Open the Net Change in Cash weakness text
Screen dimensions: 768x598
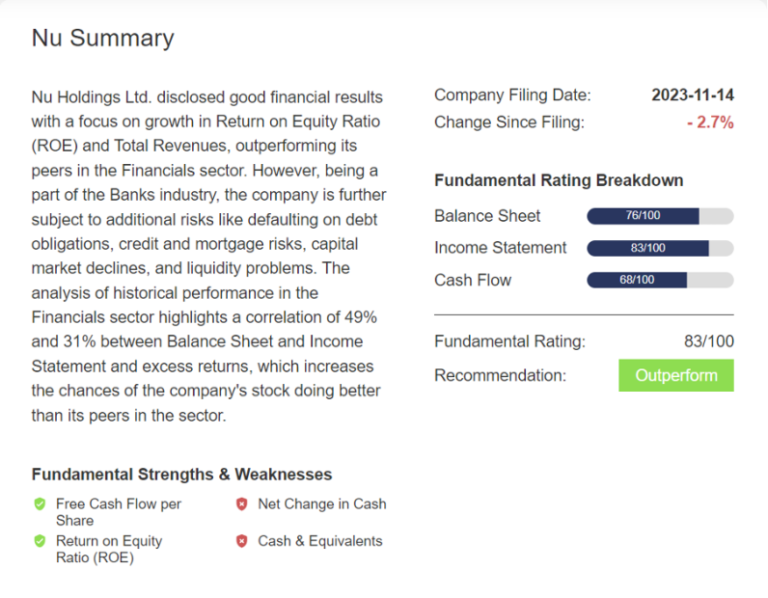click(x=321, y=504)
